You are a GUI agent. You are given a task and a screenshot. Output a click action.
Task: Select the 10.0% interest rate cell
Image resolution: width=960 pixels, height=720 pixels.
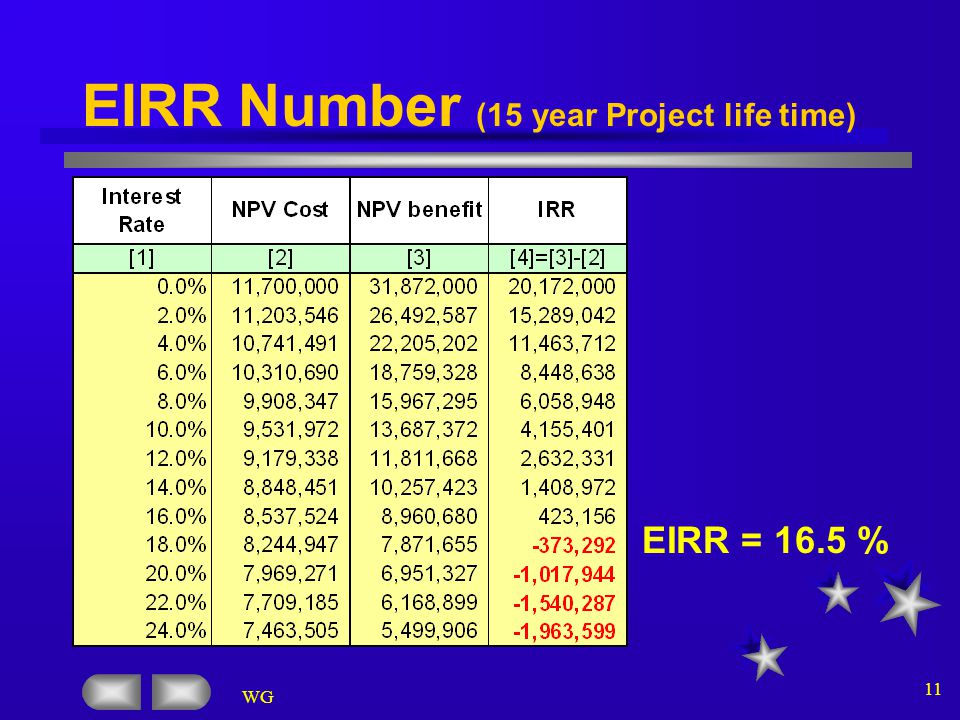[x=176, y=430]
